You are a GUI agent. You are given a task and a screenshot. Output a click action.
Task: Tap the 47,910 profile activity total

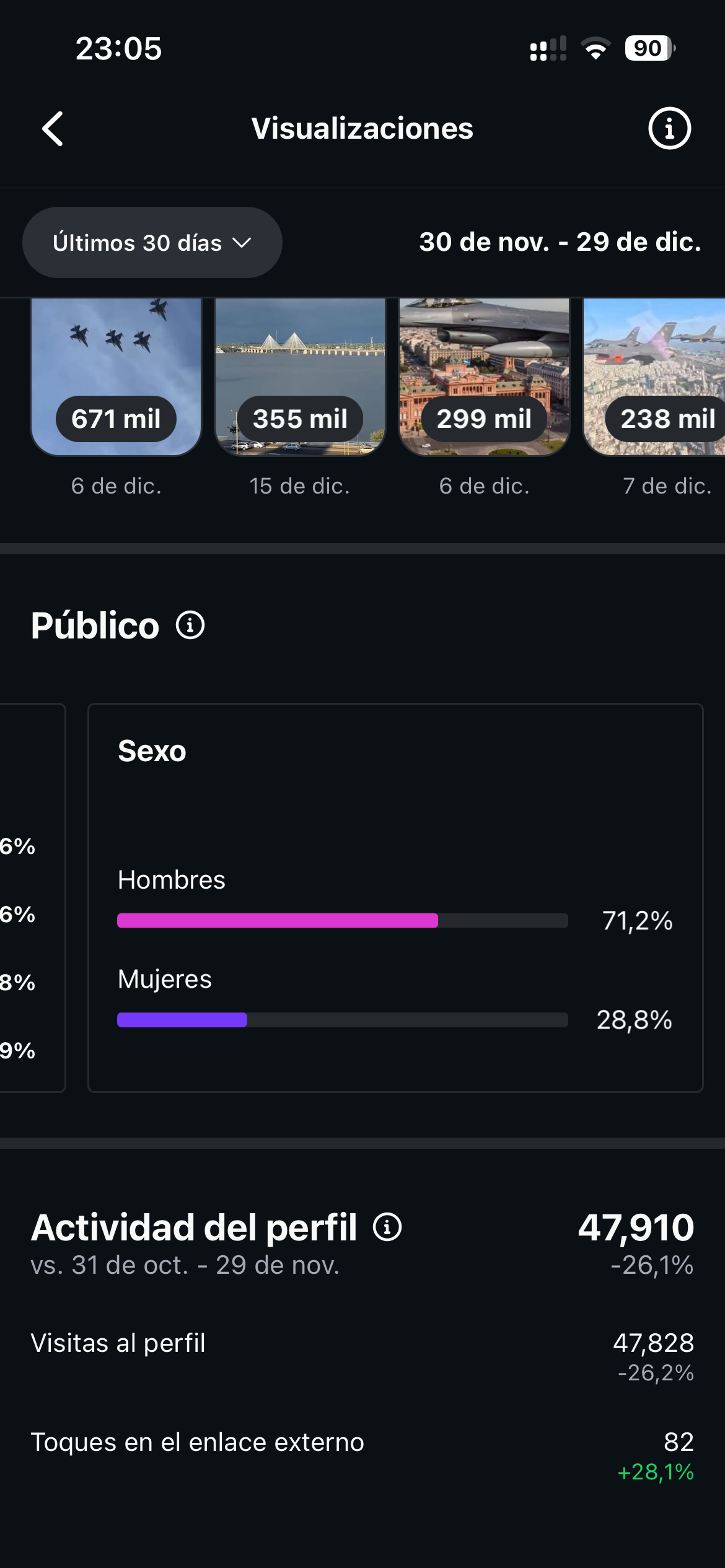(636, 1227)
